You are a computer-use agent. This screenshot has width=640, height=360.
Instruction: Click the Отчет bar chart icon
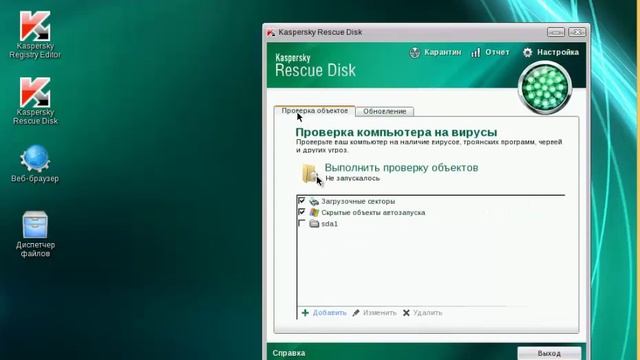(476, 53)
